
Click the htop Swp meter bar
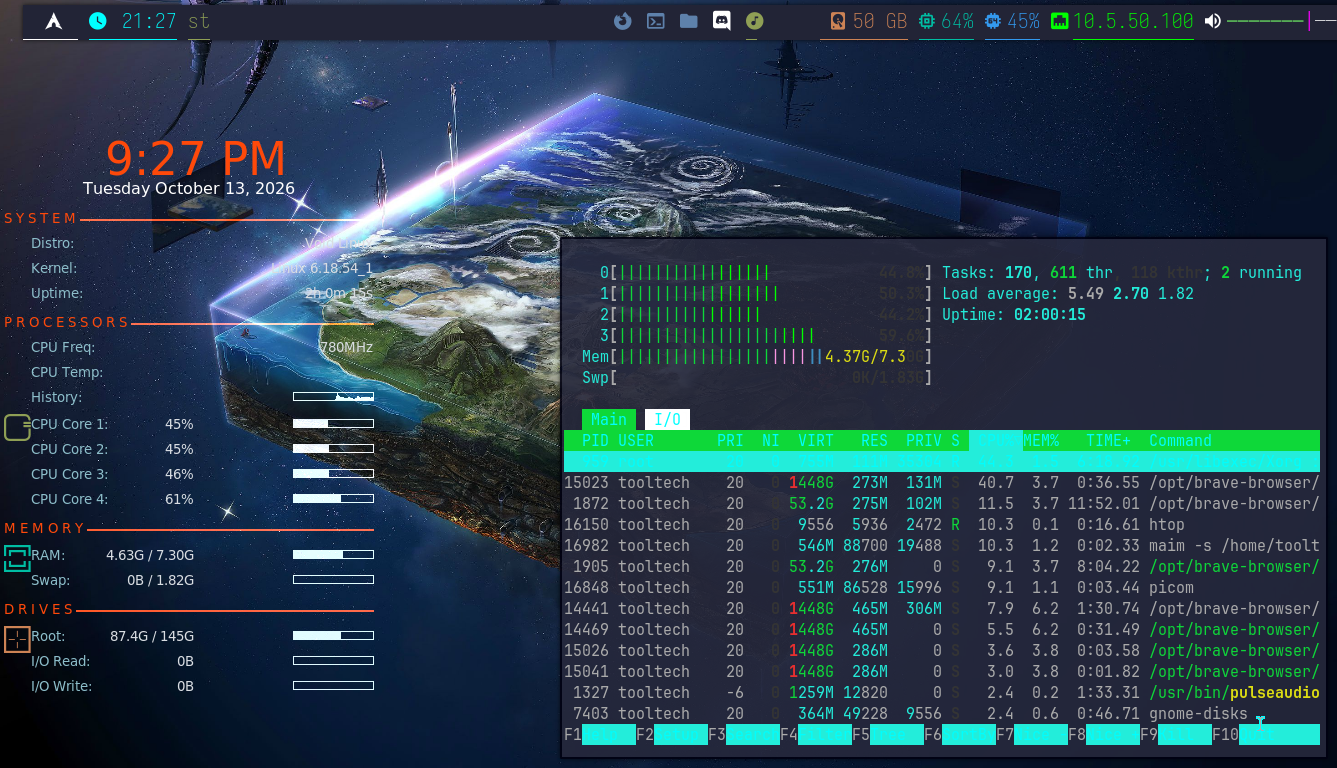point(757,378)
